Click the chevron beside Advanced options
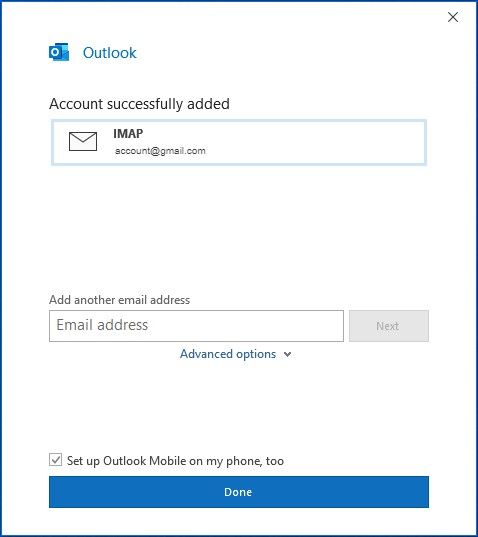Image resolution: width=478 pixels, height=537 pixels. click(288, 354)
